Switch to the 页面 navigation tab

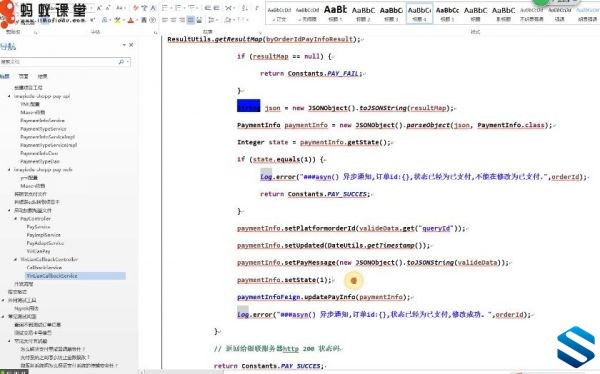[23, 76]
